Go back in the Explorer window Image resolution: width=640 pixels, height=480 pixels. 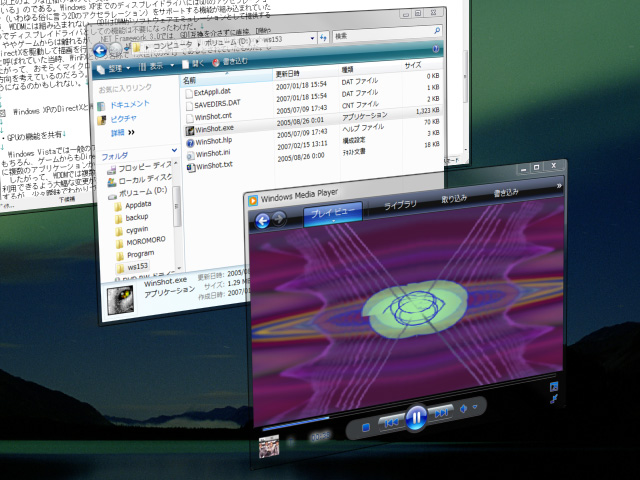pos(100,51)
